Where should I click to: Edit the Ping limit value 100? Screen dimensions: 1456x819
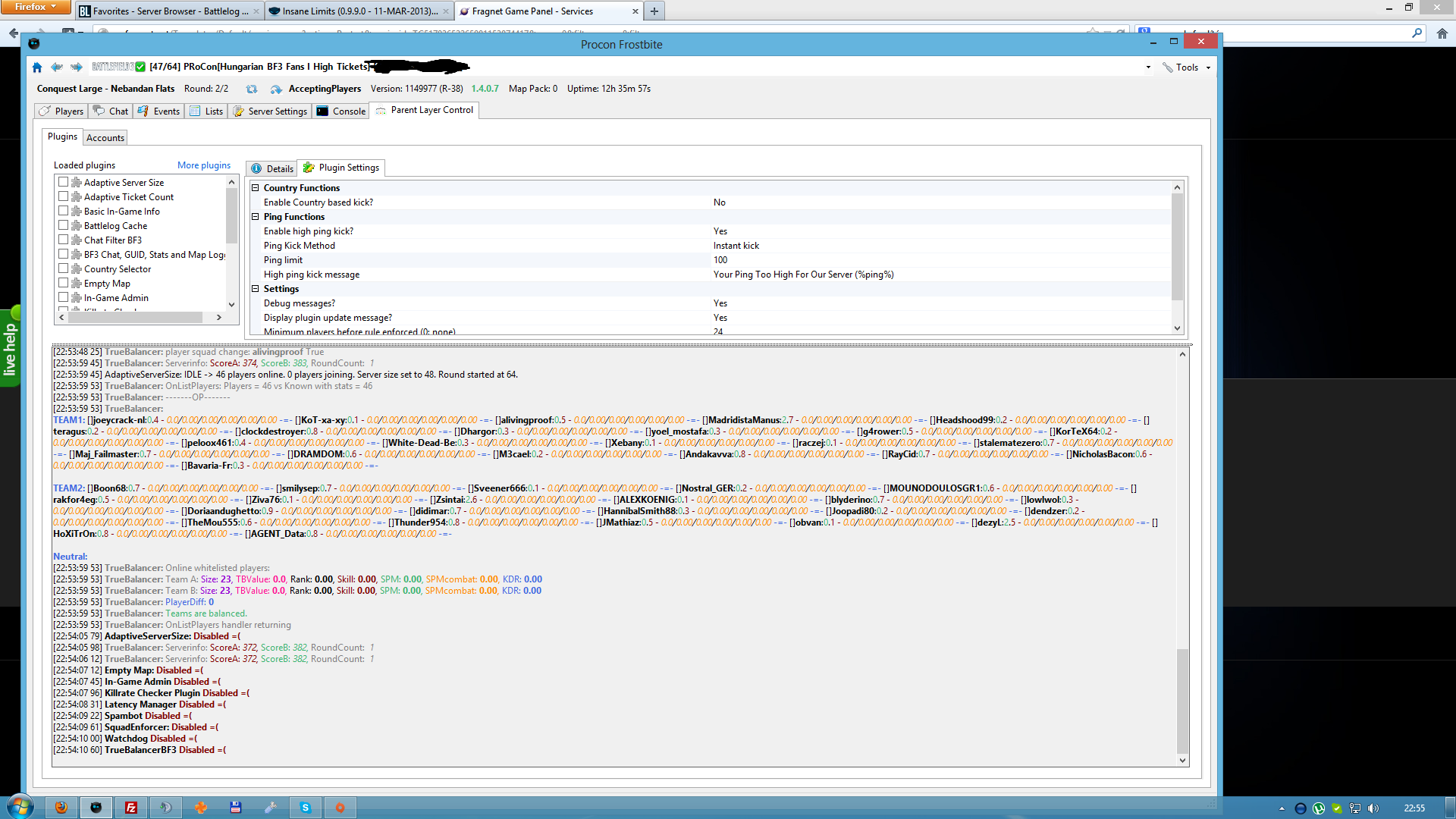(x=940, y=260)
